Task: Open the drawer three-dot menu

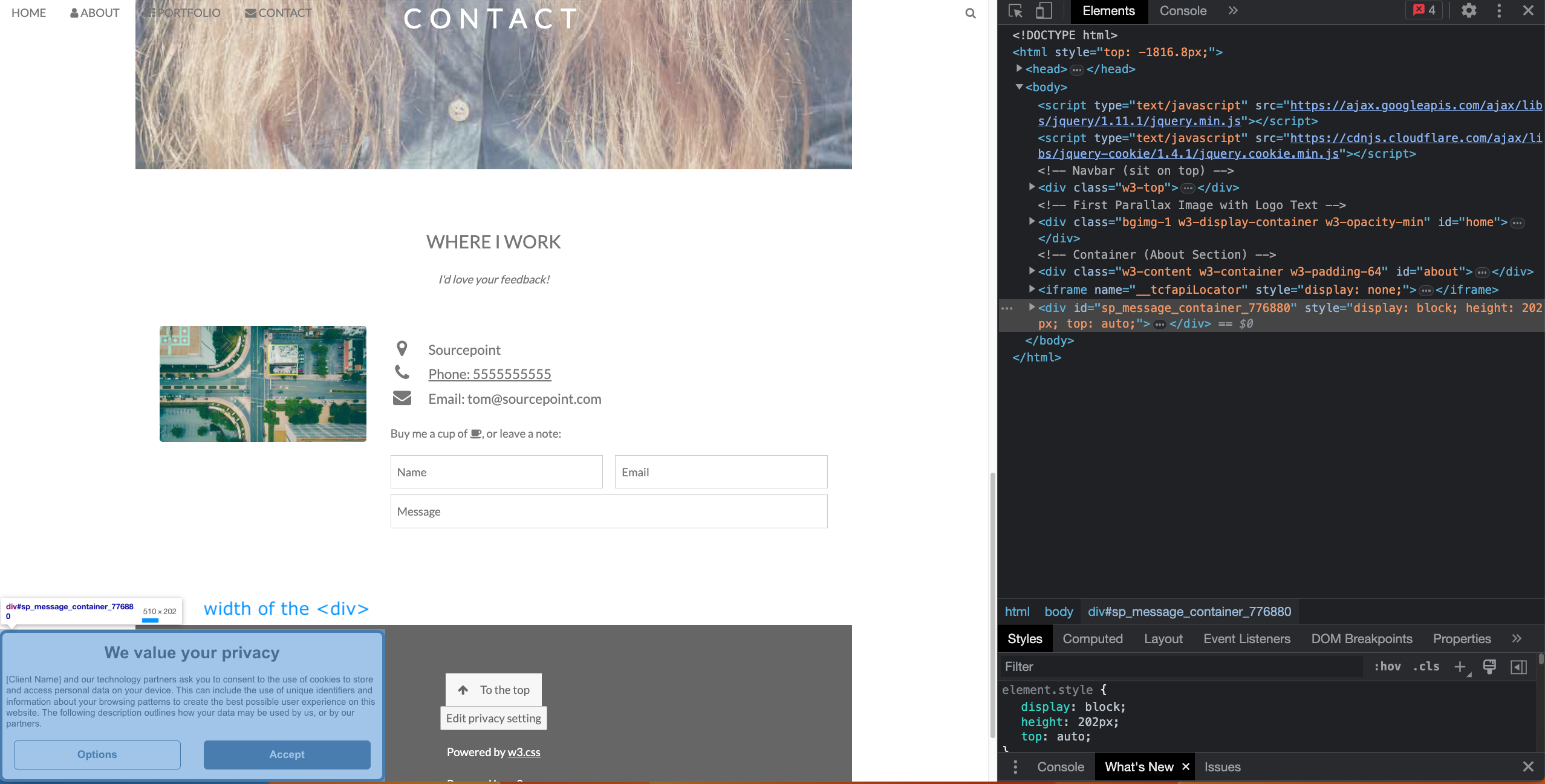Action: point(1015,767)
